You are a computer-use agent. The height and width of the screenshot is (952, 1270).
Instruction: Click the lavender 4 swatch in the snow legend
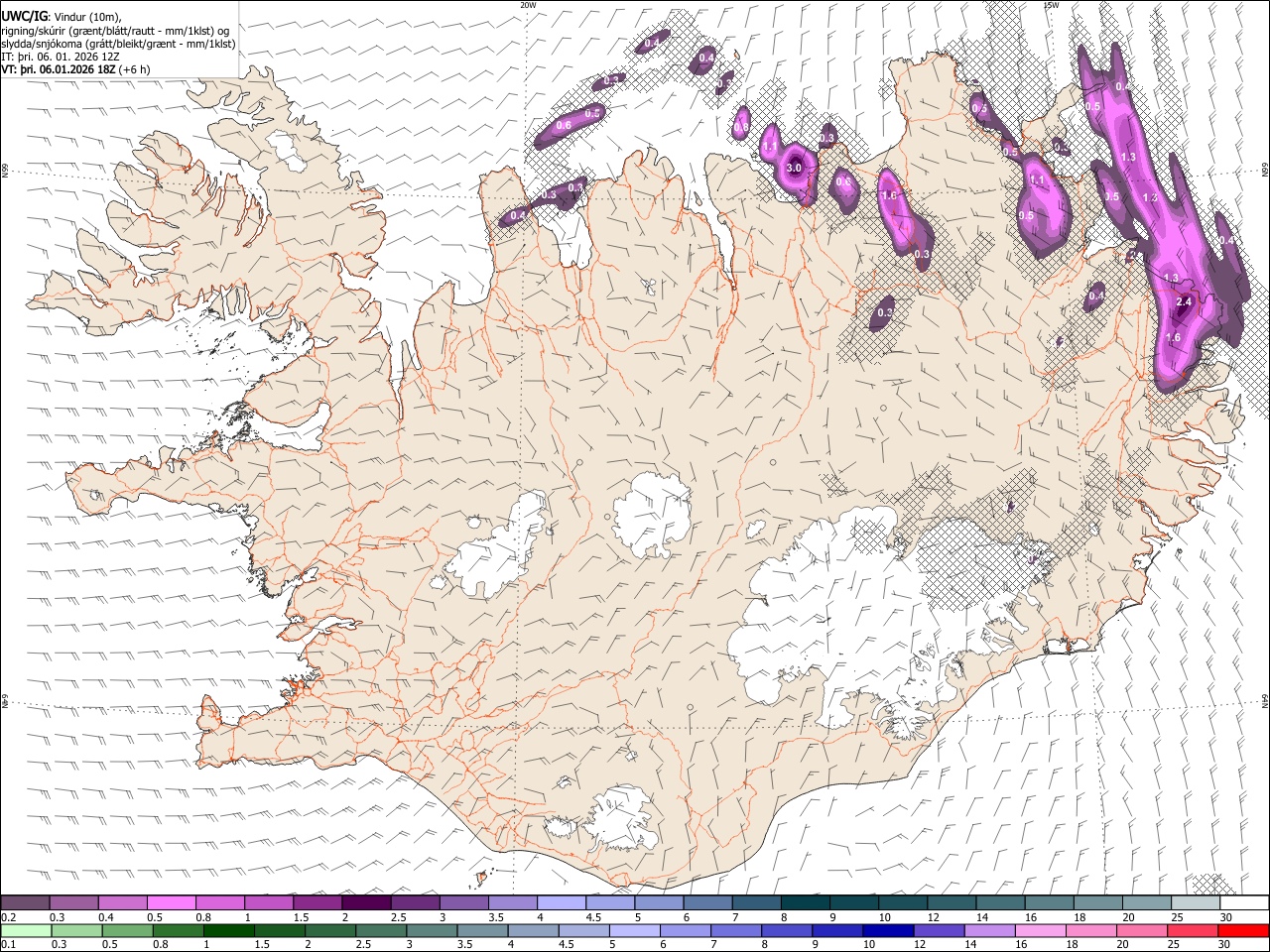[561, 902]
